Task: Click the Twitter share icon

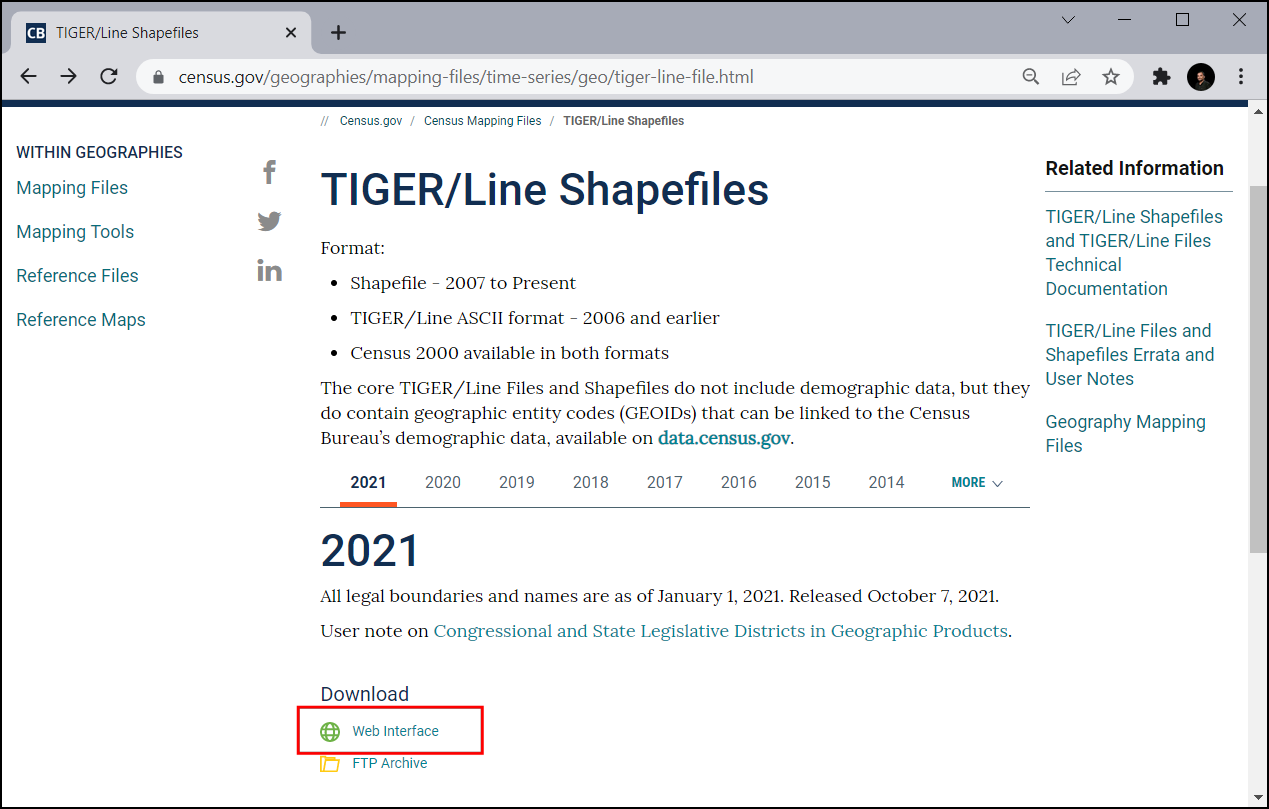Action: pyautogui.click(x=269, y=221)
